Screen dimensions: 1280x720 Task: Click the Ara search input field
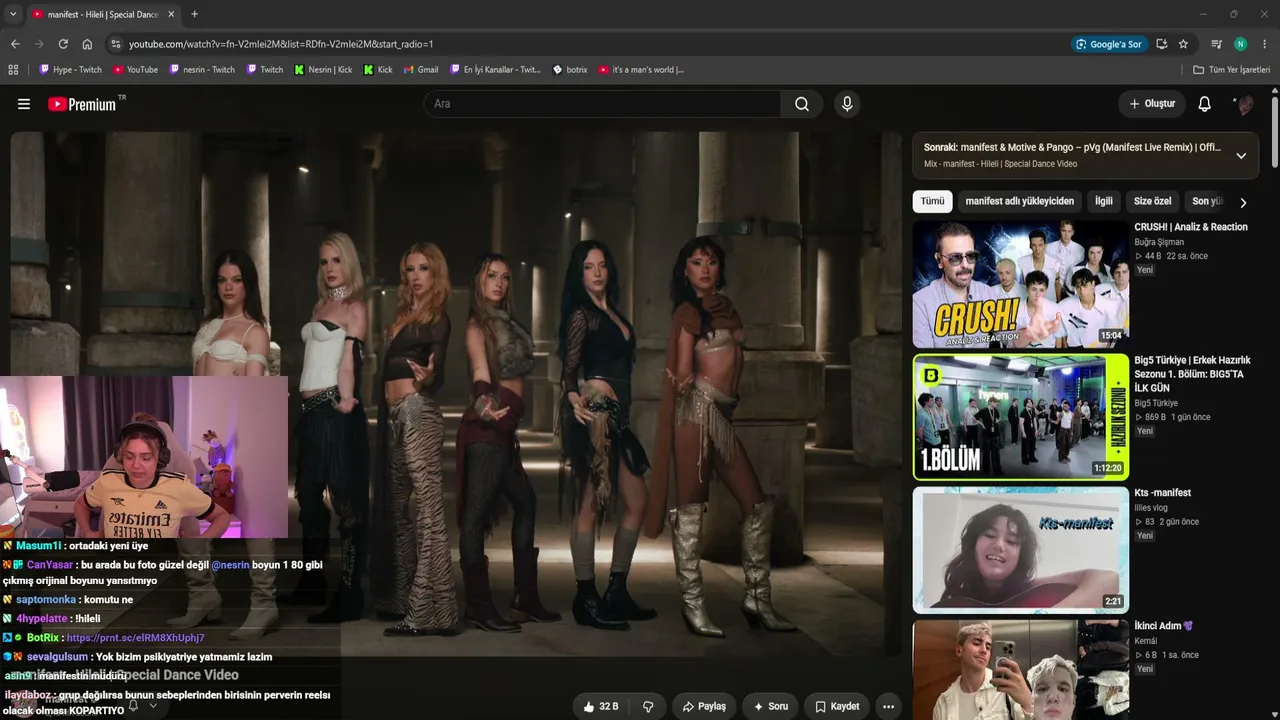coord(602,104)
